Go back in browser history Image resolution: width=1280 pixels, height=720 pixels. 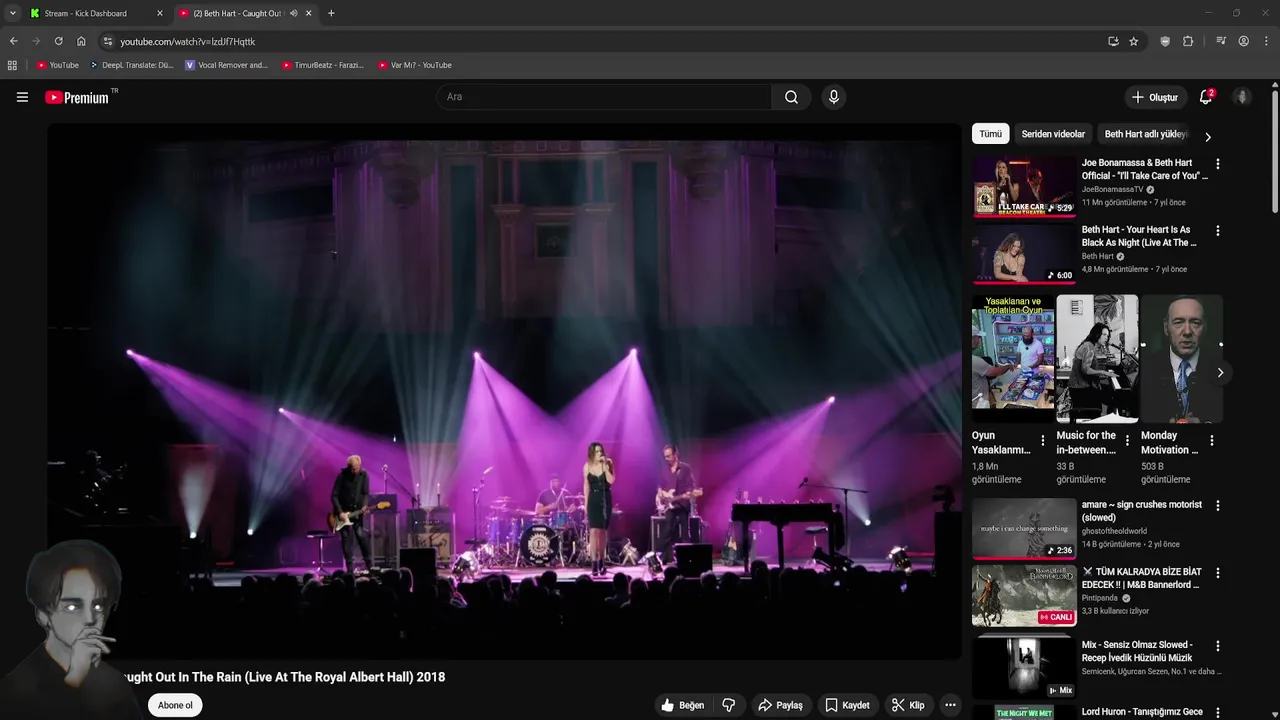(x=13, y=41)
